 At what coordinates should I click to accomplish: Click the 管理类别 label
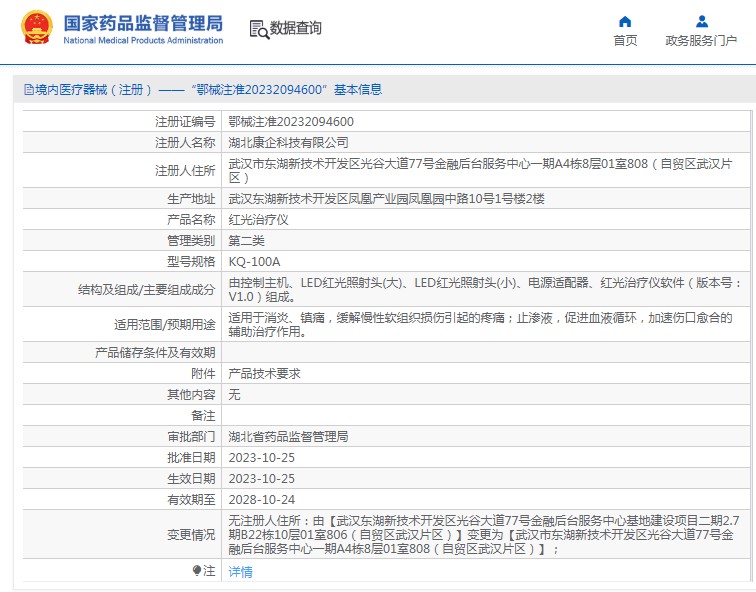191,241
